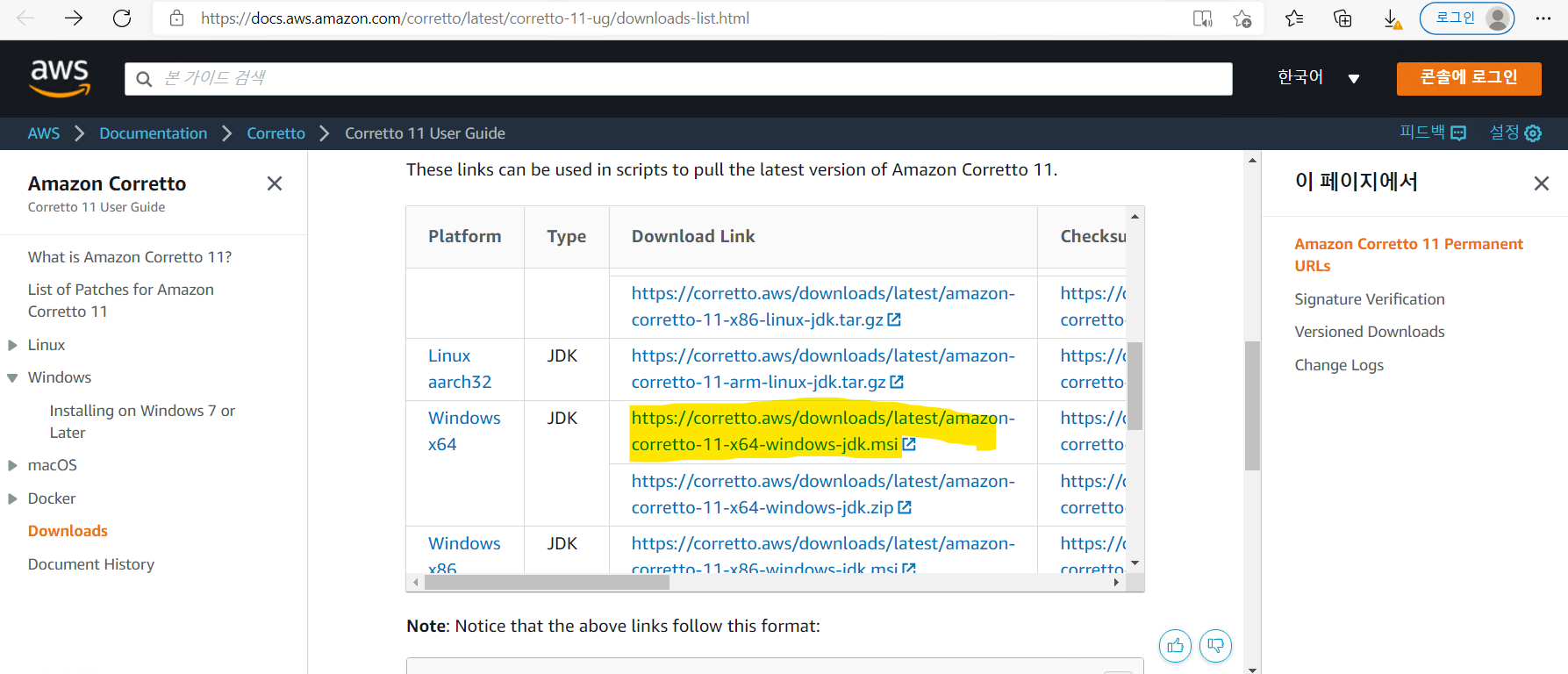Viewport: 1568px width, 674px height.
Task: Open the x86-linux-jdk.tar.gz download link
Action: tap(823, 306)
